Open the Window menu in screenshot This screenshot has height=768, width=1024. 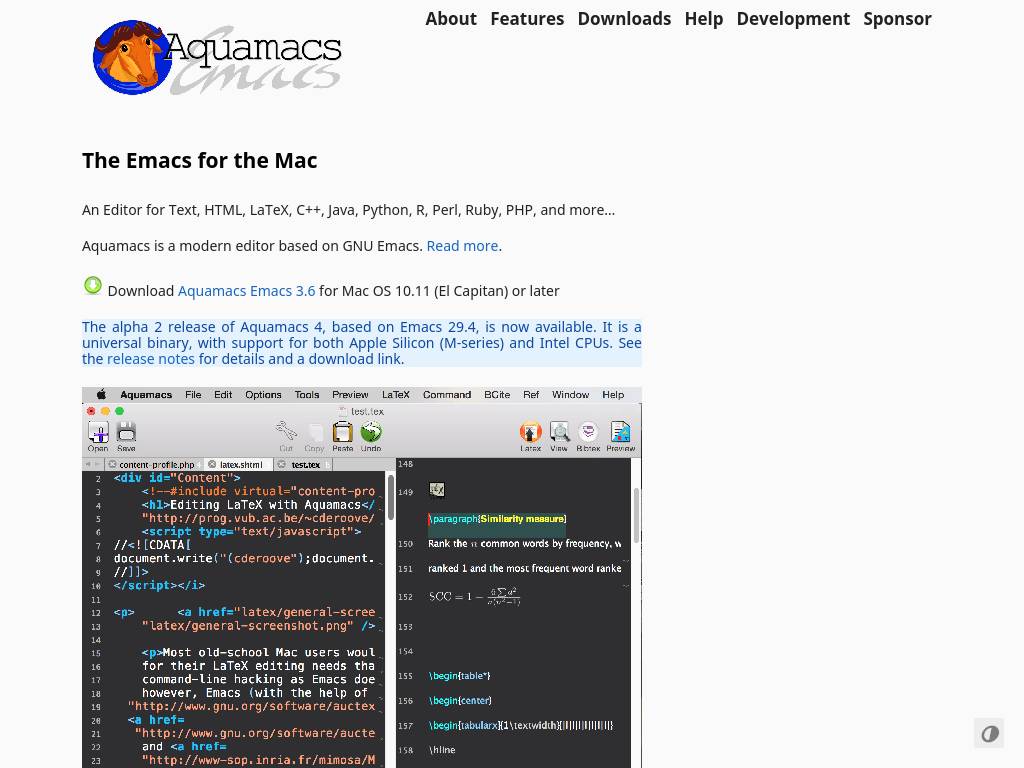[x=570, y=394]
